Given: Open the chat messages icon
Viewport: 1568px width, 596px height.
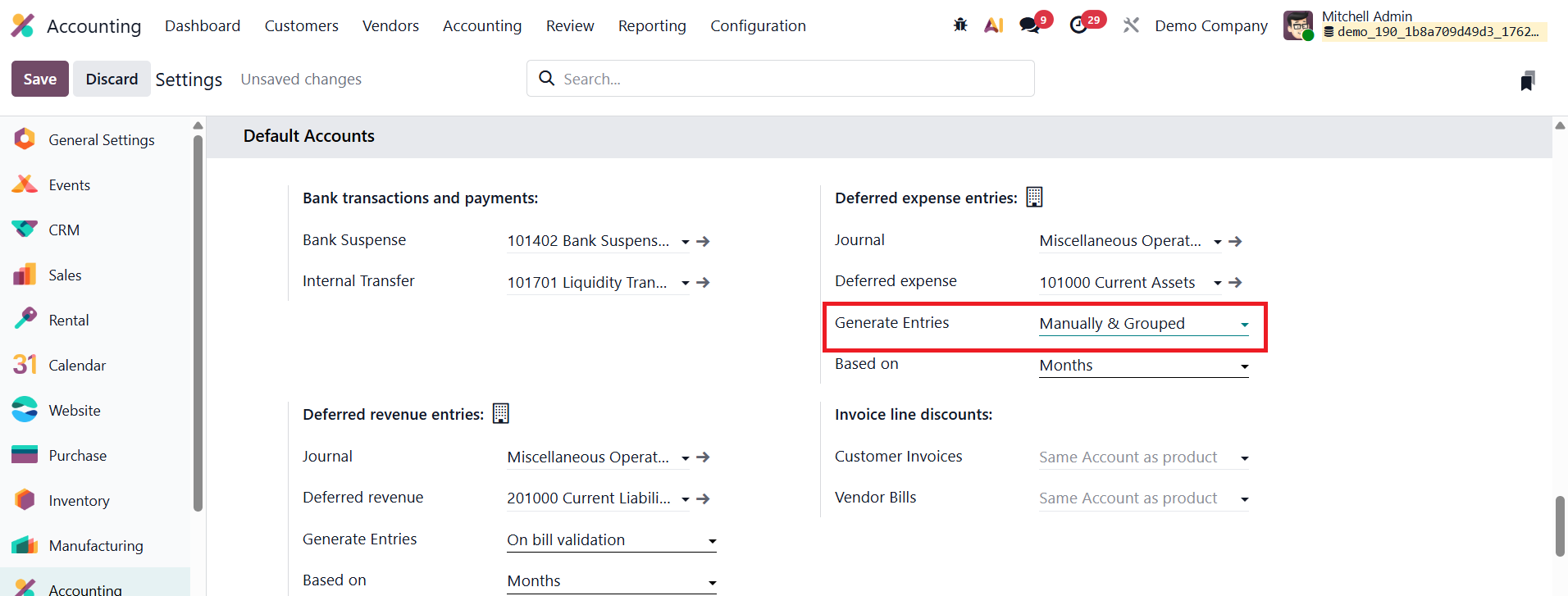Looking at the screenshot, I should point(1029,25).
